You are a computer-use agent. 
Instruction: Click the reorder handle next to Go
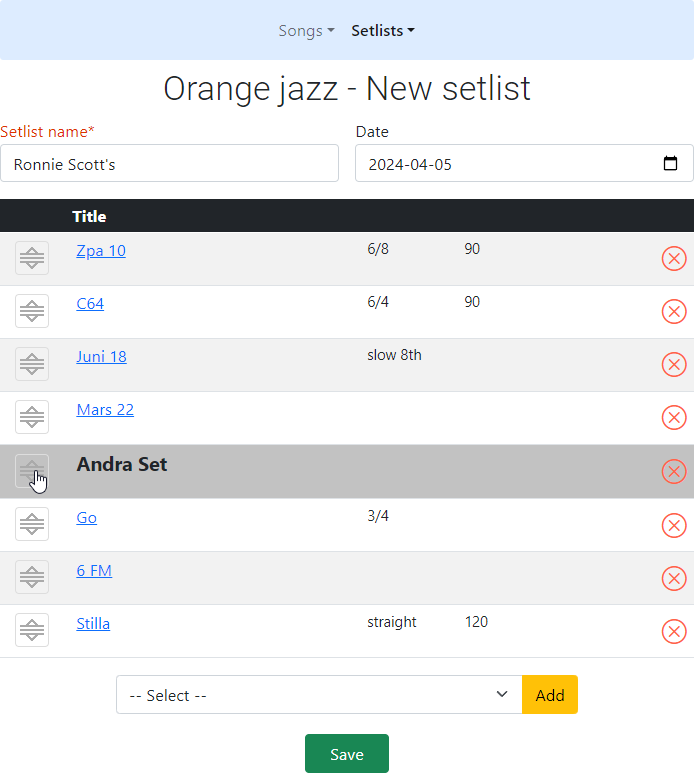(x=32, y=524)
